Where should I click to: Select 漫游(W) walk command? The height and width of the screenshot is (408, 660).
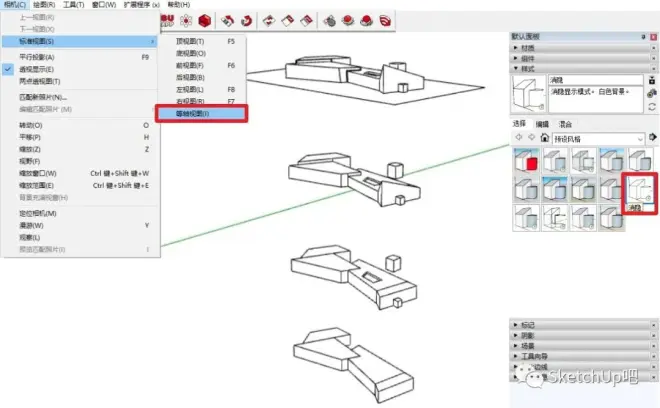pos(80,225)
